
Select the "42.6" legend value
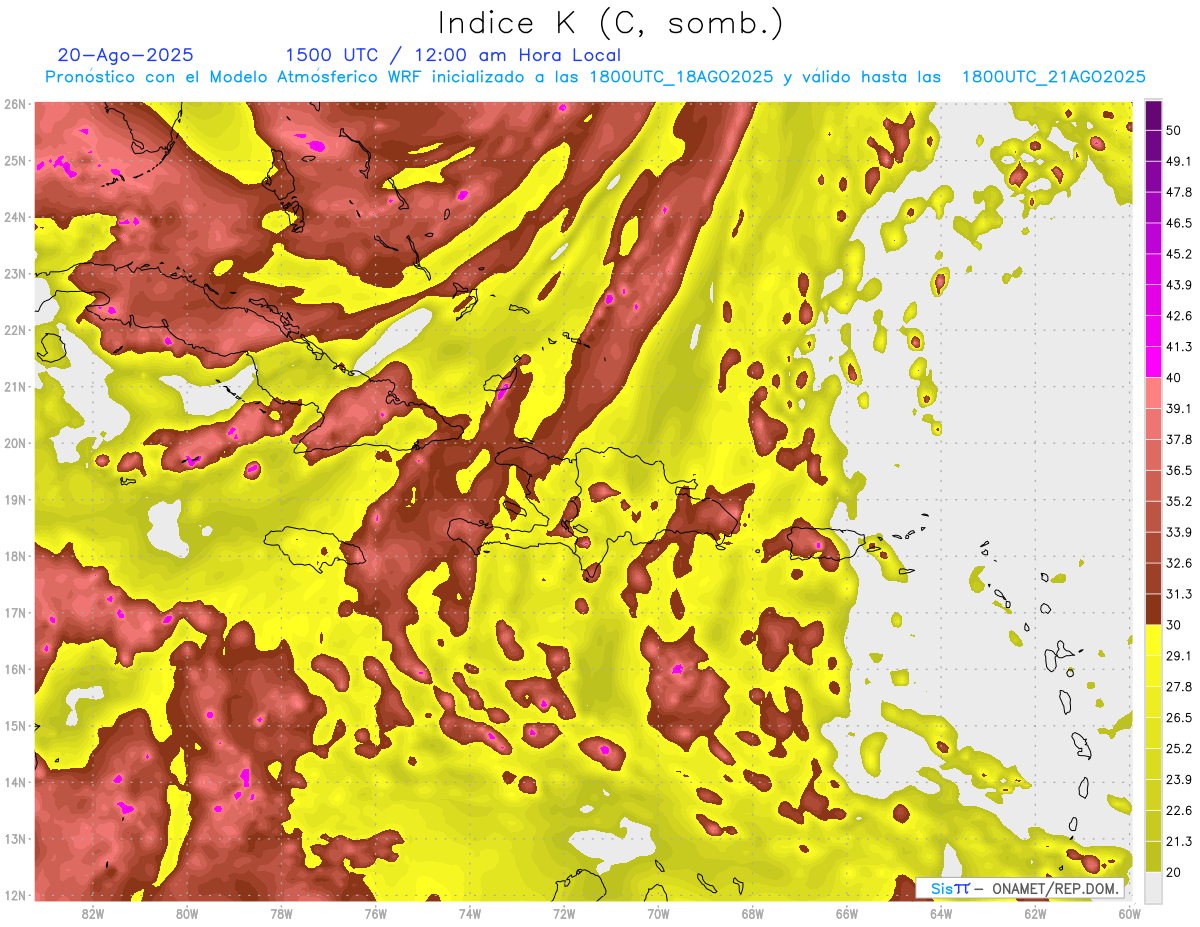click(x=1178, y=316)
